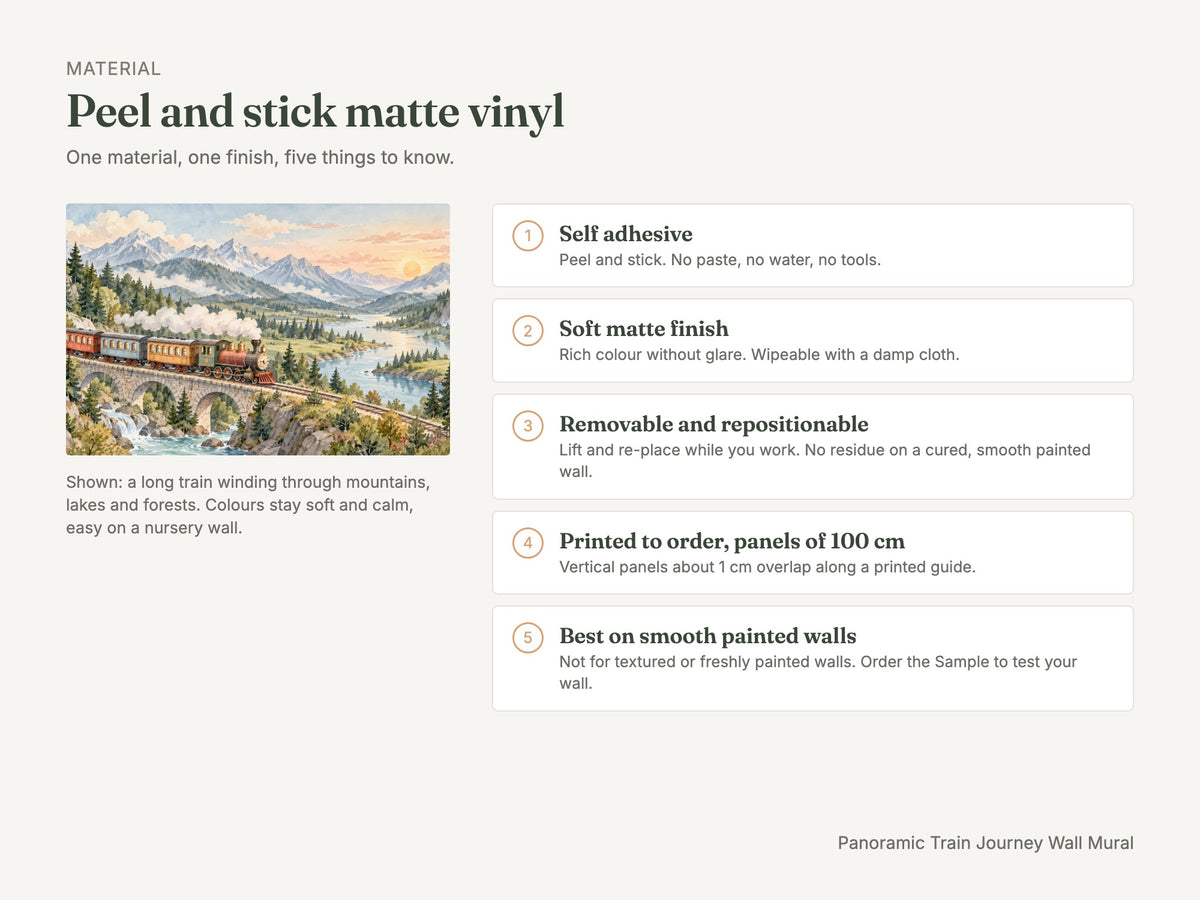
Task: Select the Soft matte finish heading
Action: tap(644, 329)
